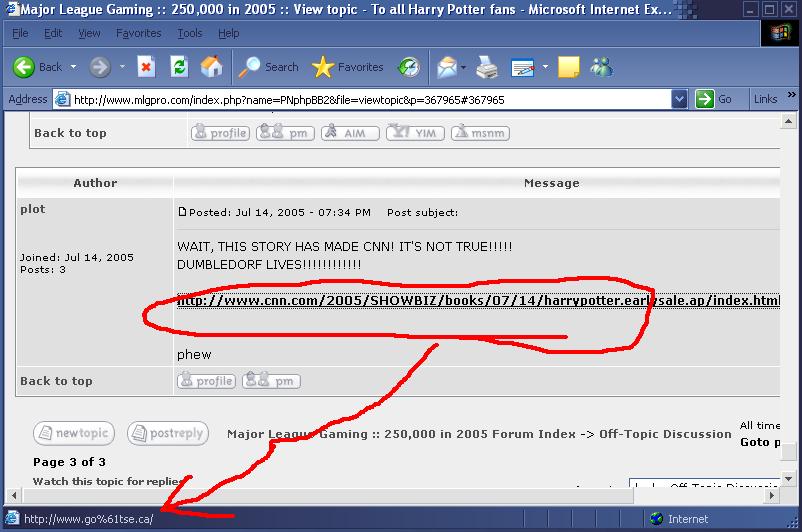
Task: Click the Internet zone globe icon
Action: point(657,519)
